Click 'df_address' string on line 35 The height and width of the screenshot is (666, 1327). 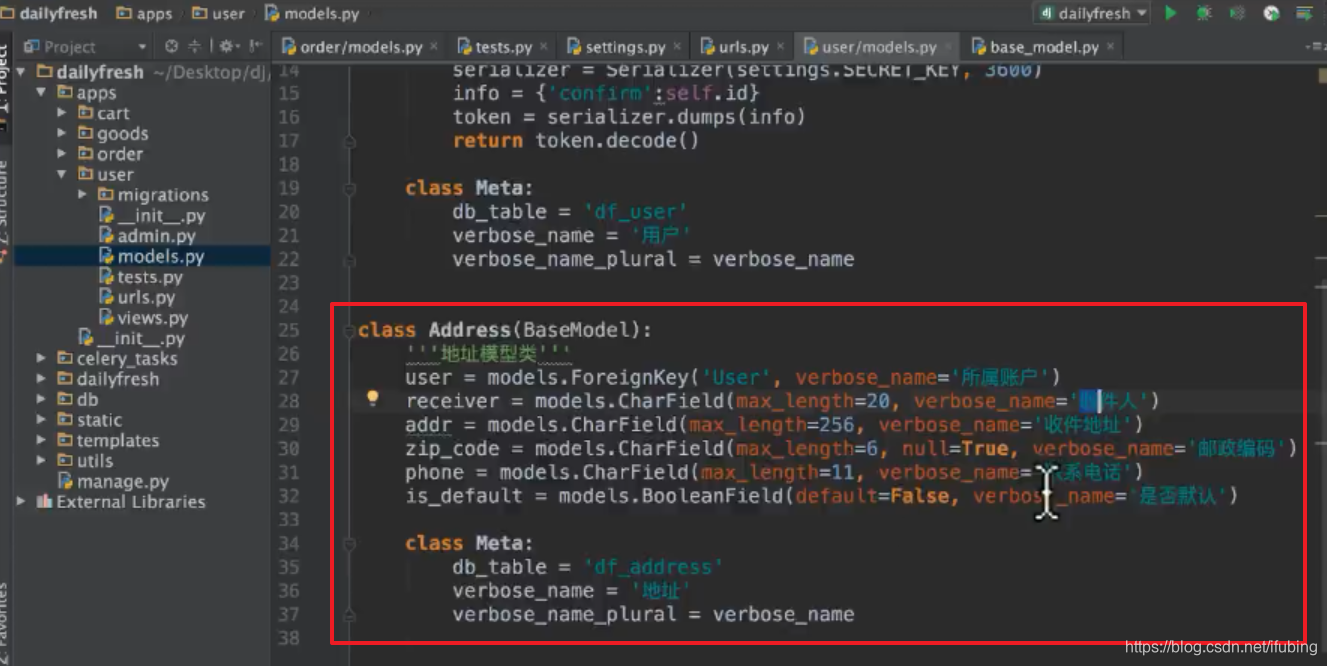(653, 567)
